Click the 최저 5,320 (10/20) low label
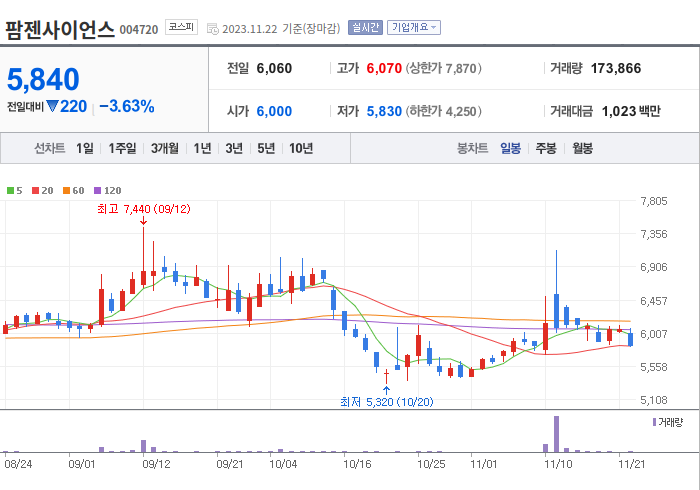700x490 pixels. pos(387,402)
